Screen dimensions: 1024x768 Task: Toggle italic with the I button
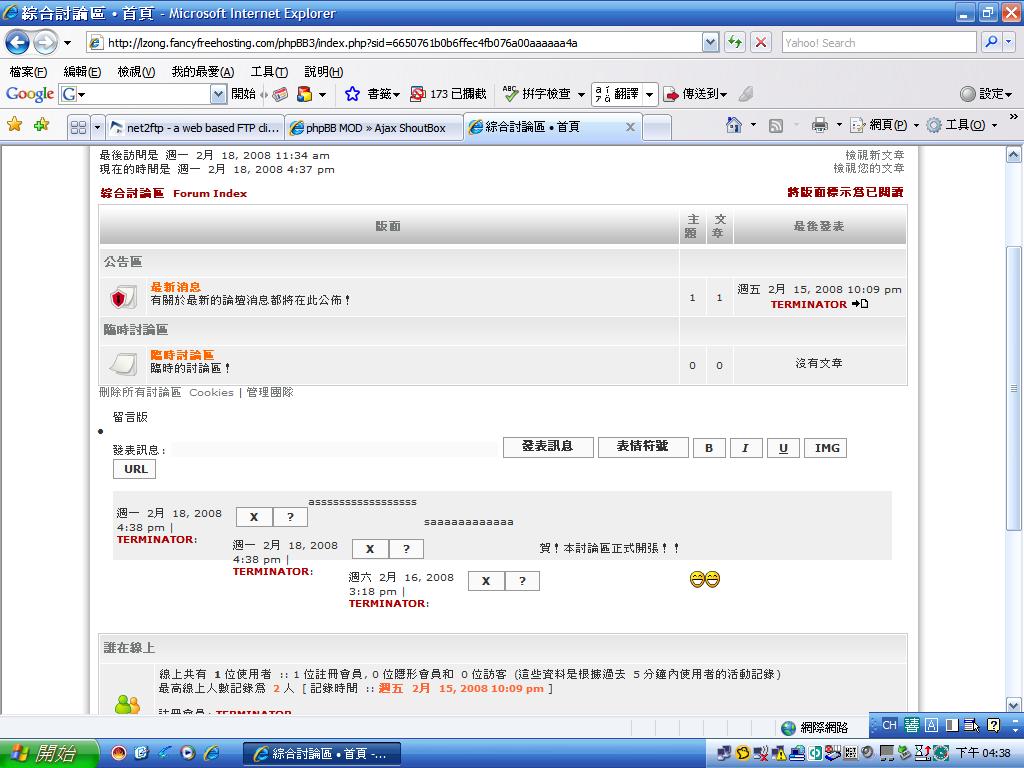click(x=745, y=448)
